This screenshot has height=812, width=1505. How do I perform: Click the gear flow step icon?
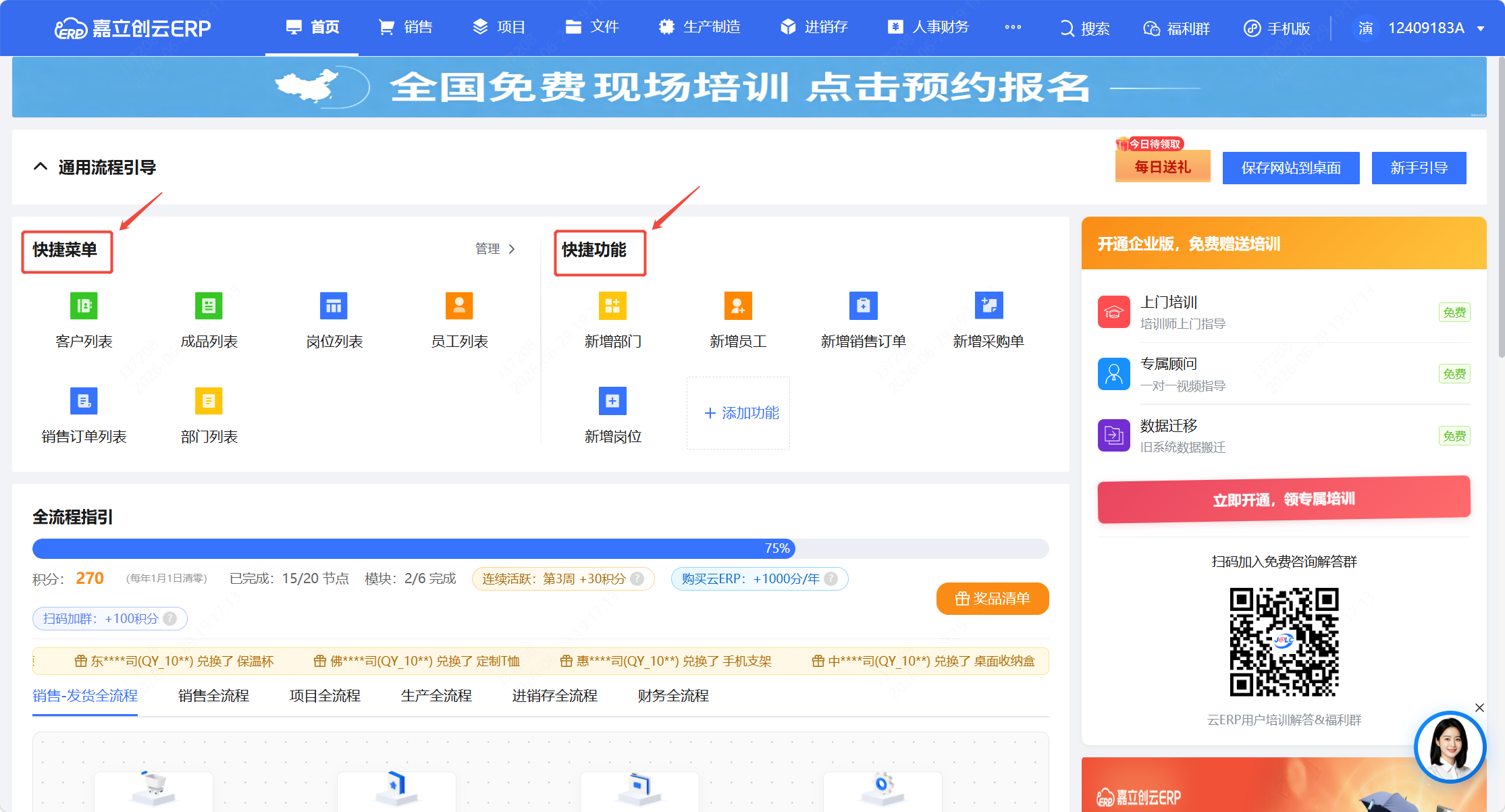[882, 788]
